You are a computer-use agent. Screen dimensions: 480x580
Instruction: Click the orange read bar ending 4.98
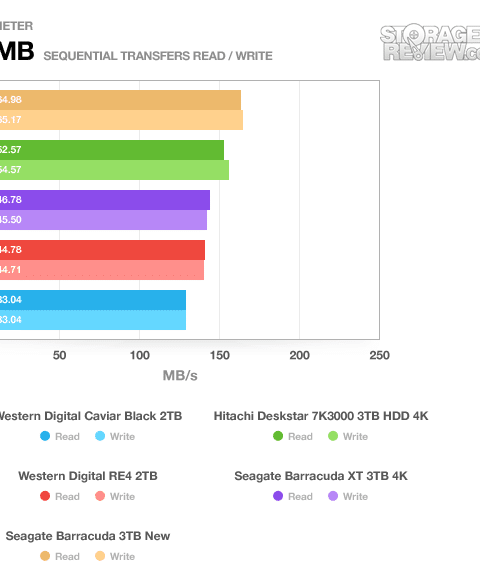pyautogui.click(x=120, y=100)
